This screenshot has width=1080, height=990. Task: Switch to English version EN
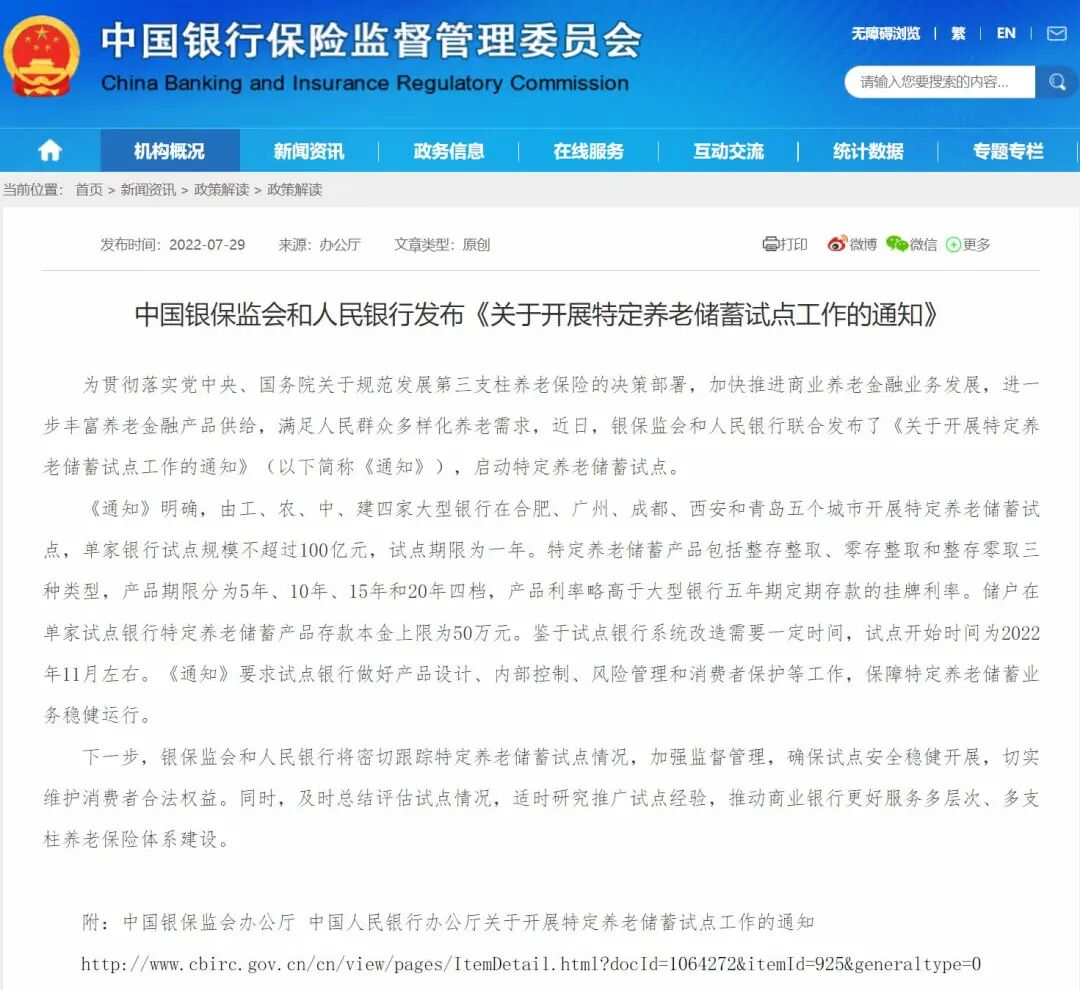pos(1006,33)
